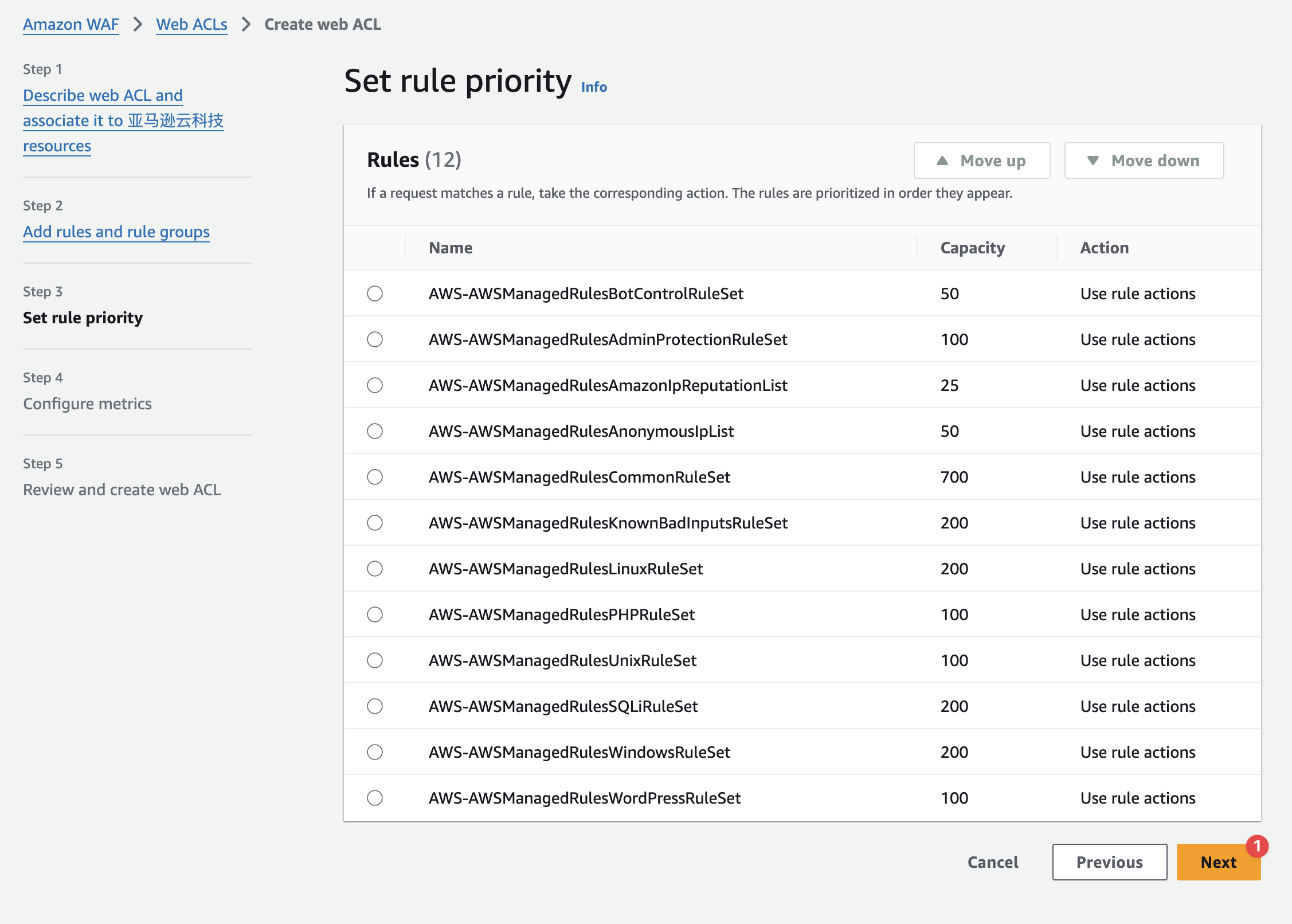Click the Capacity column header
The width and height of the screenshot is (1292, 924).
(972, 248)
